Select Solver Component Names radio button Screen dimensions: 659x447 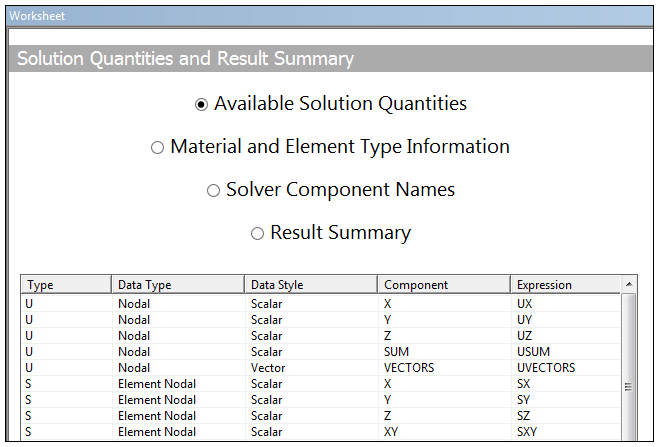213,190
